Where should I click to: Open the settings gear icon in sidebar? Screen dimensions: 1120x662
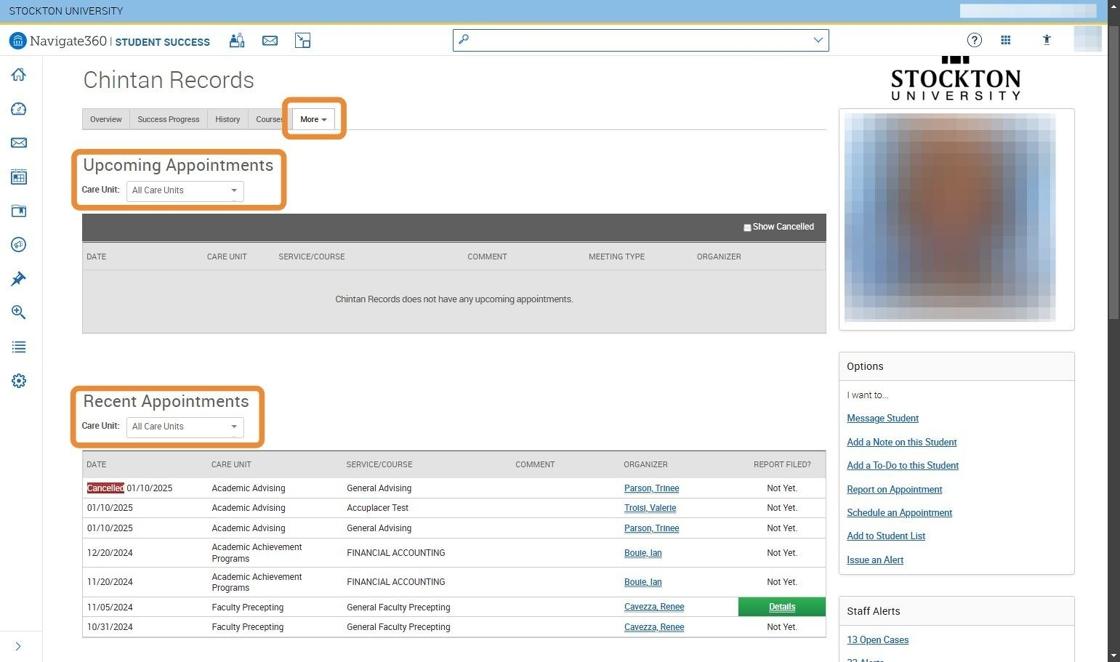point(19,381)
